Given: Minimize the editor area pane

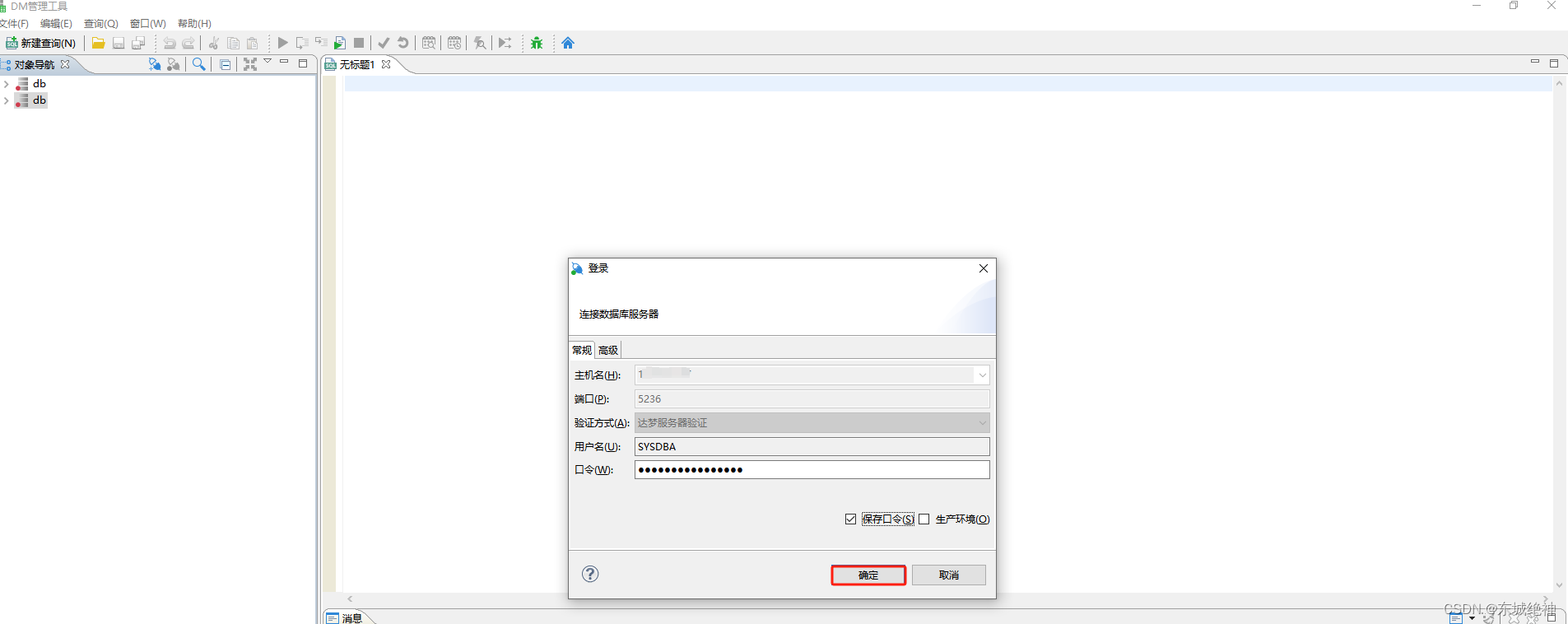Looking at the screenshot, I should (1535, 62).
